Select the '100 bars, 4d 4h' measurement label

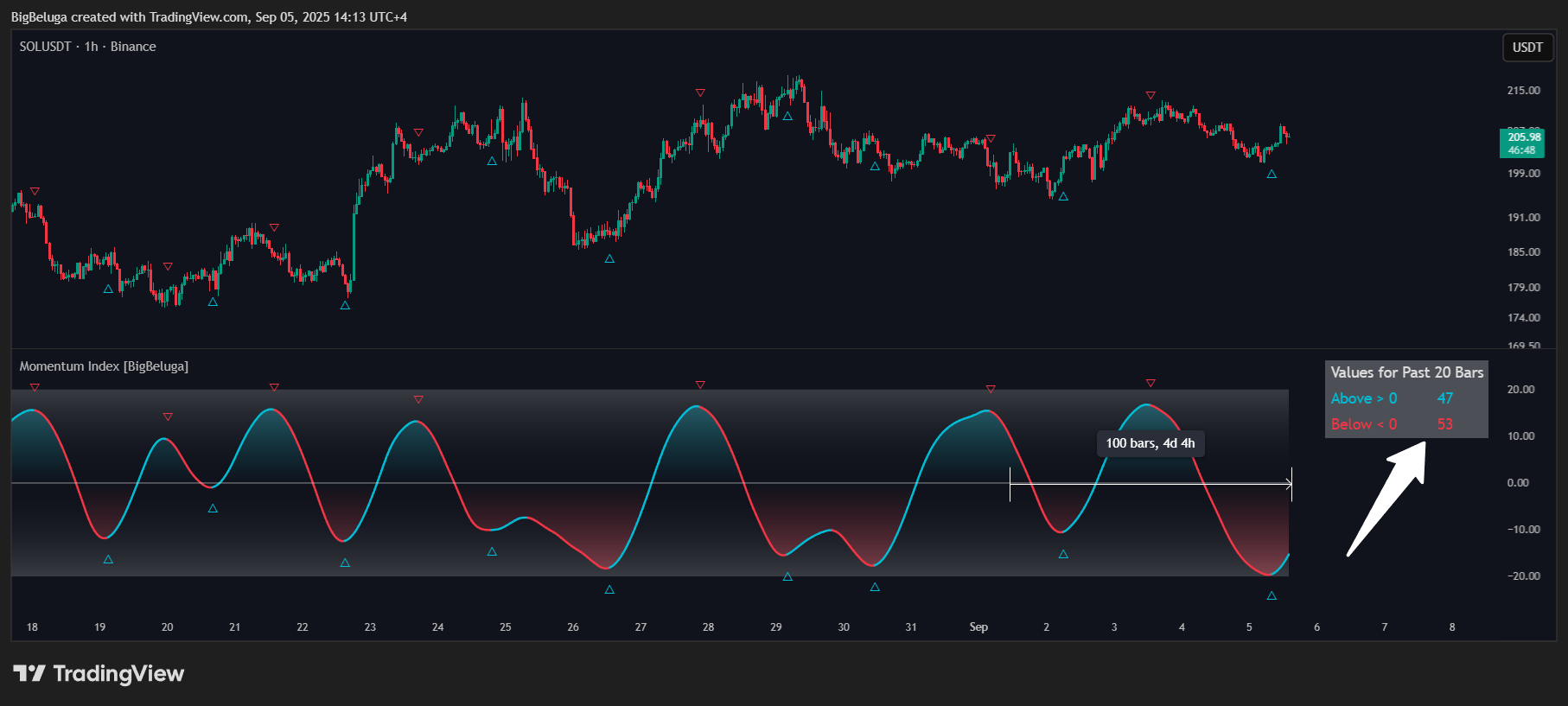[1151, 443]
